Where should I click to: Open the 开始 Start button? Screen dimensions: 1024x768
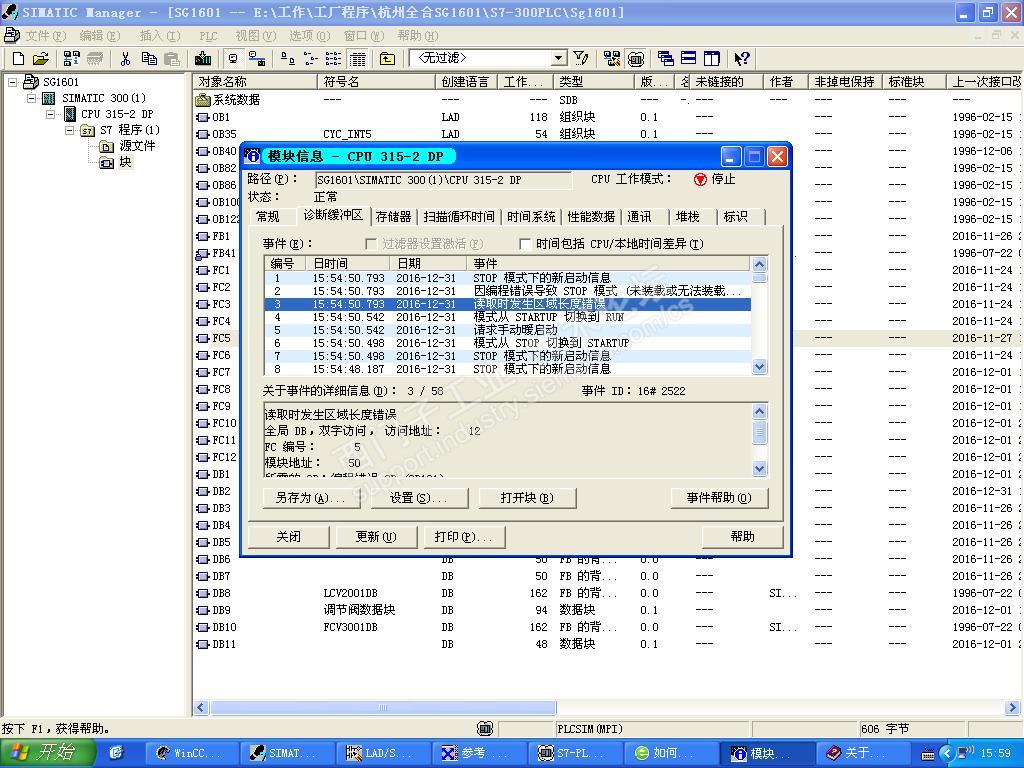48,753
